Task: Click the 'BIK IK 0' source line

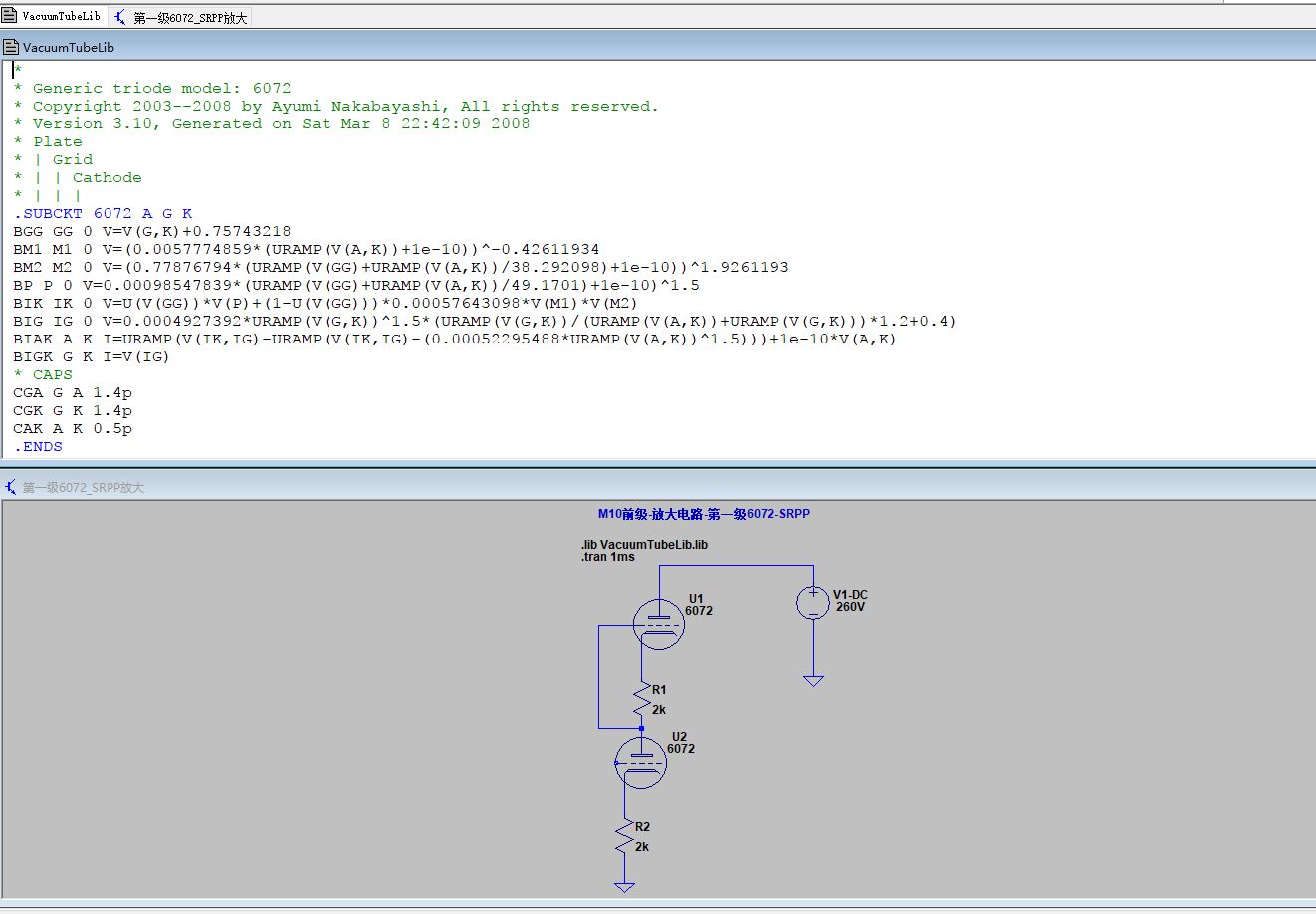Action: pyautogui.click(x=326, y=303)
